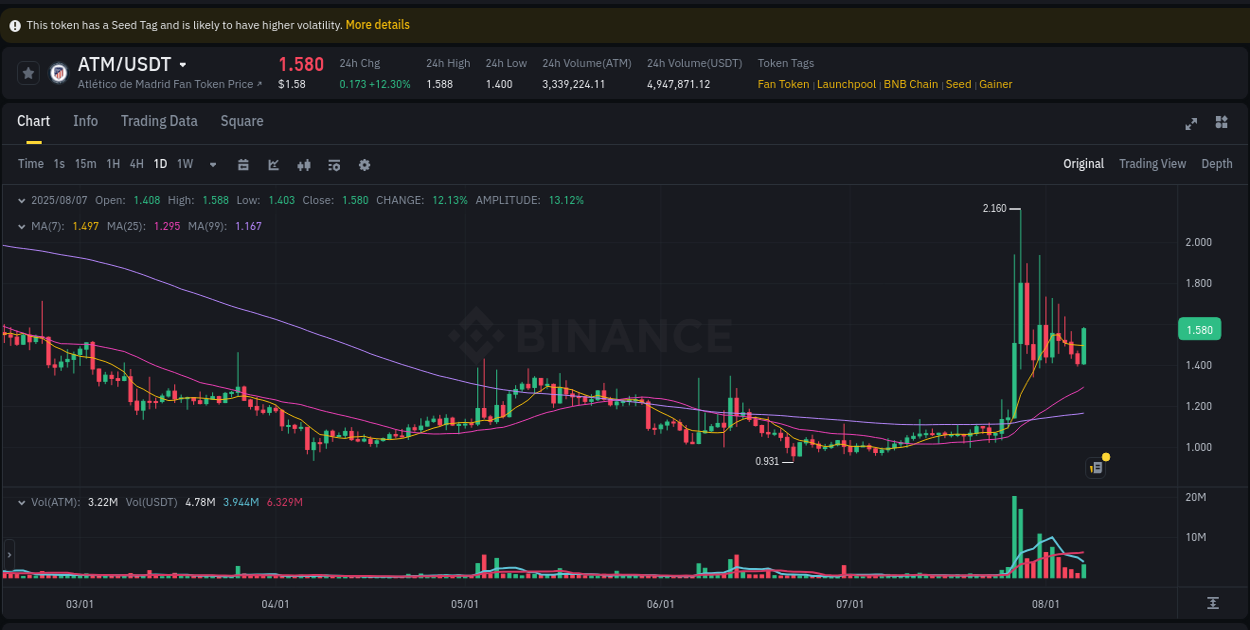Open the order notification icon on the chart
This screenshot has height=630, width=1250.
[x=1095, y=467]
